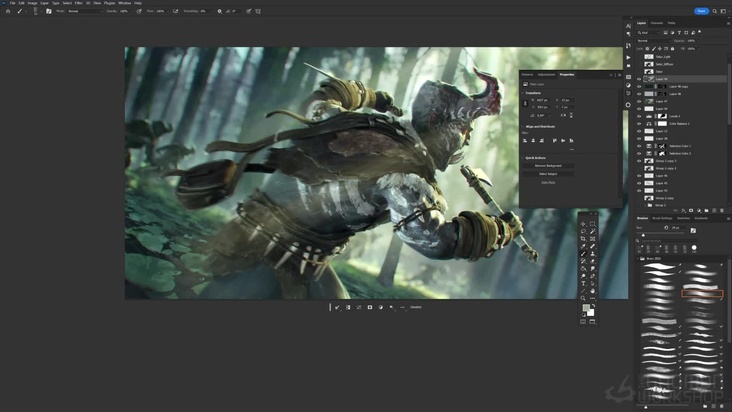Image resolution: width=732 pixels, height=412 pixels.
Task: Switch to the Channels tab
Action: coord(657,23)
